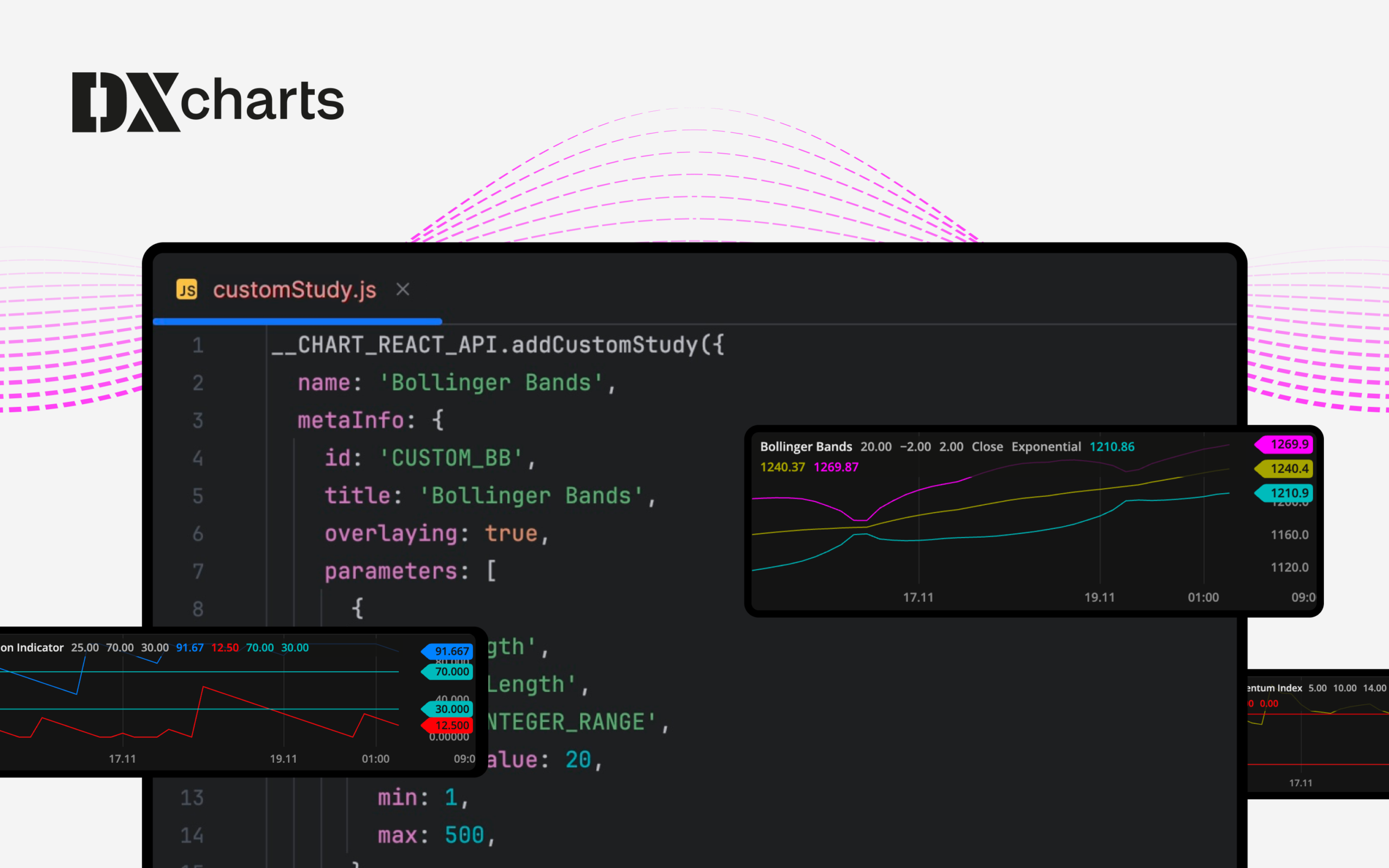
Task: Click line number 5 in the editor gutter
Action: 197,496
